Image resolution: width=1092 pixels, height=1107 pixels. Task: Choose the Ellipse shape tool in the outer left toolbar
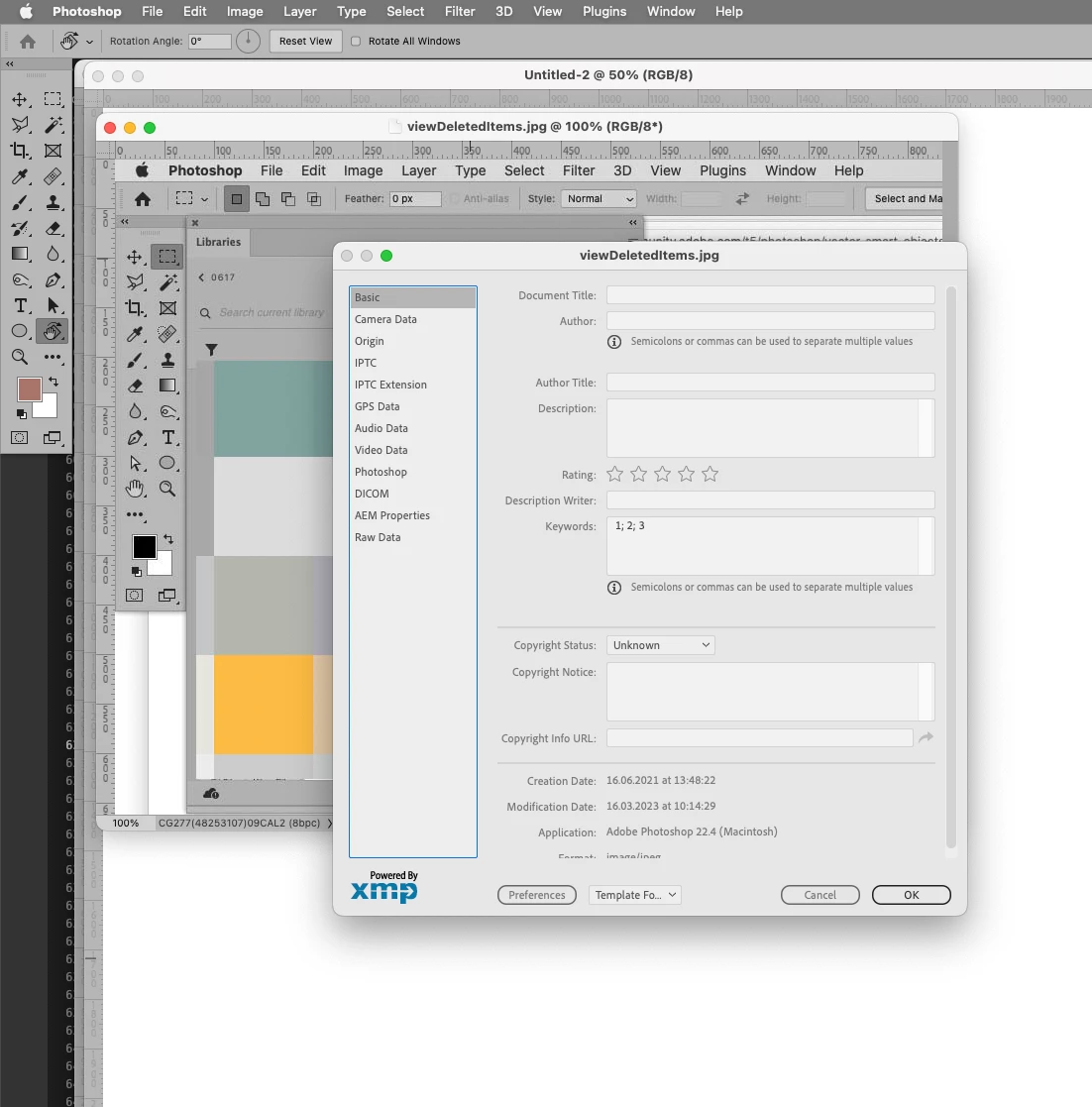click(x=20, y=331)
